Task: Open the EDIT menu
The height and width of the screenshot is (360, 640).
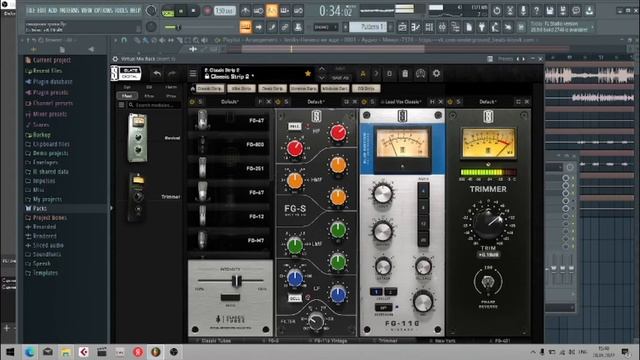Action: click(41, 11)
